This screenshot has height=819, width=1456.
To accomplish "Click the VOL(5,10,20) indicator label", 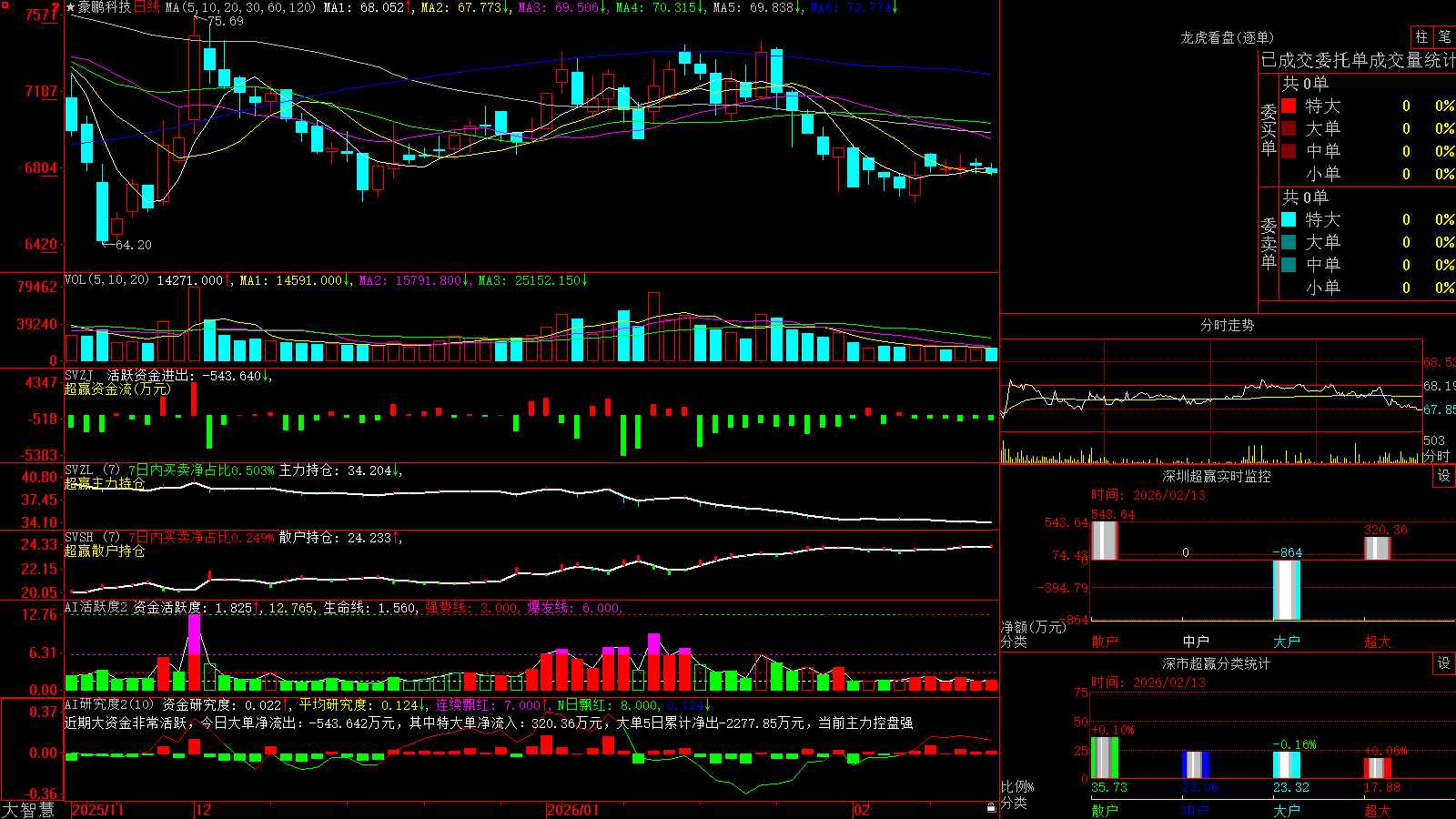I will 106,280.
